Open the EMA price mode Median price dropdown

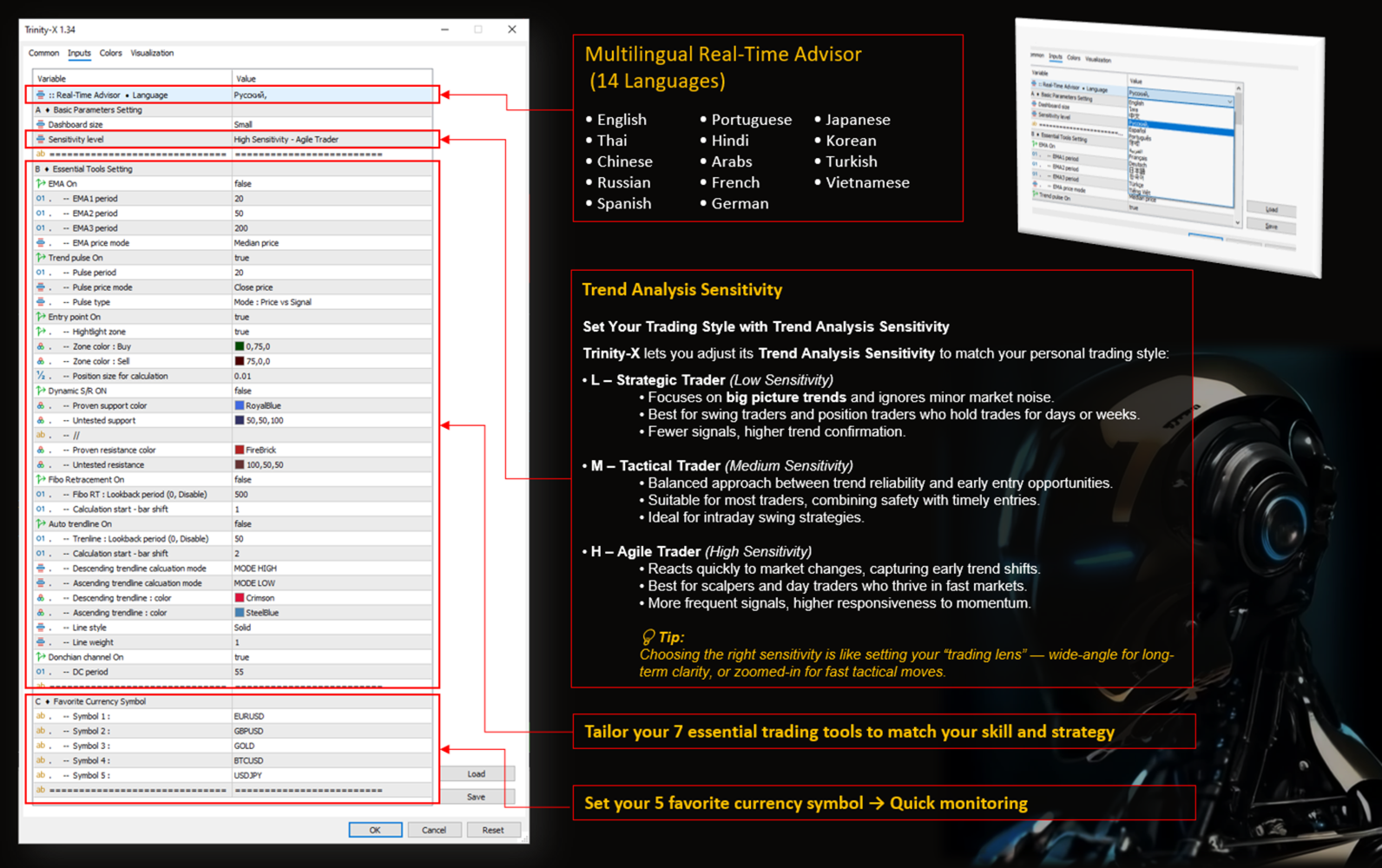(332, 243)
